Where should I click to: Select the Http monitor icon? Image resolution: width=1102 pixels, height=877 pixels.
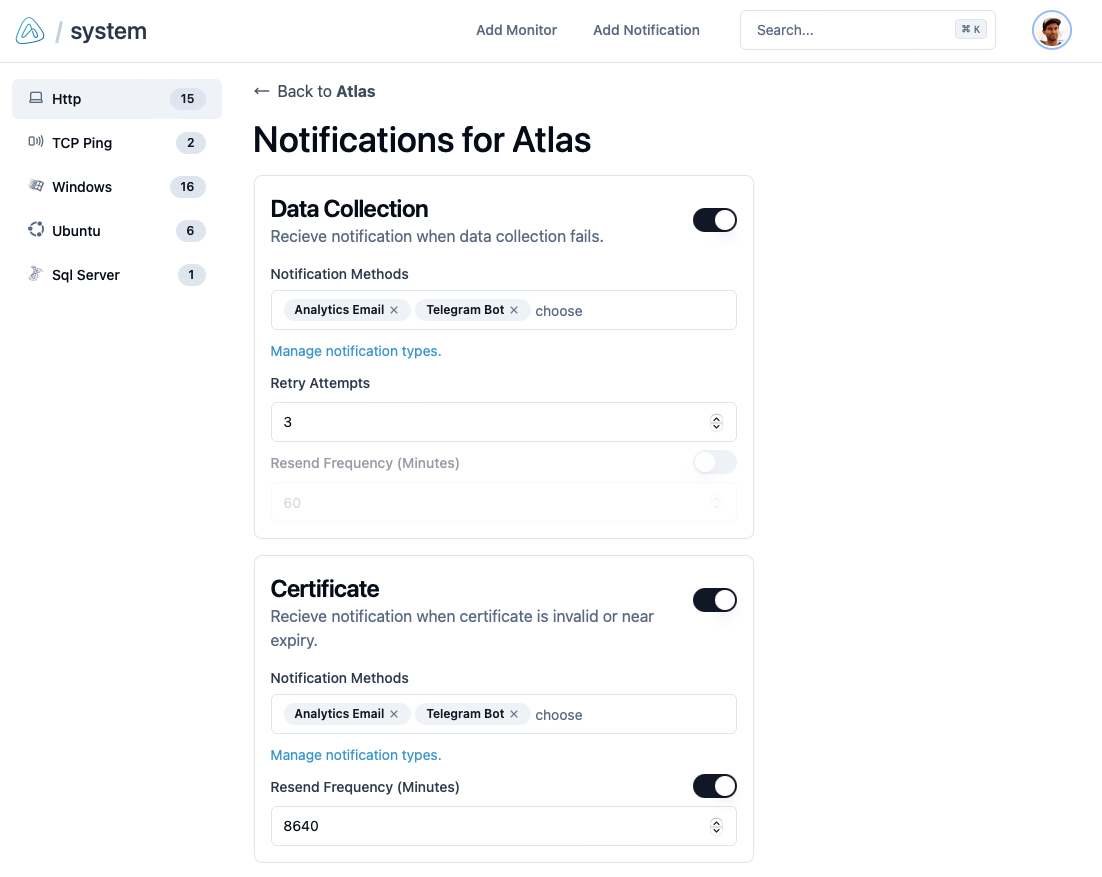coord(35,99)
